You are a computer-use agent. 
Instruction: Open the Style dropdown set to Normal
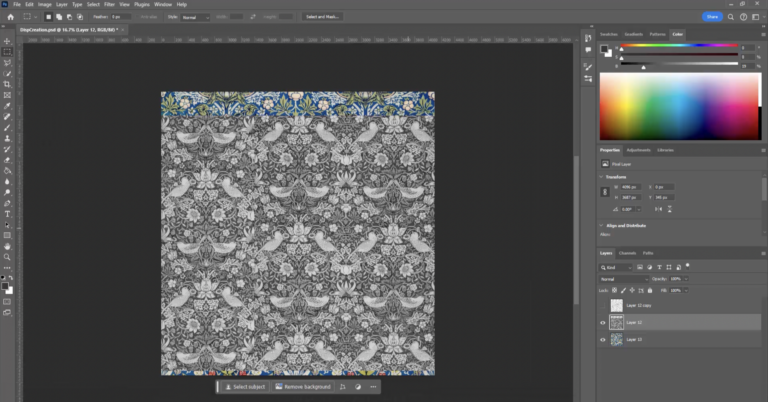point(195,17)
